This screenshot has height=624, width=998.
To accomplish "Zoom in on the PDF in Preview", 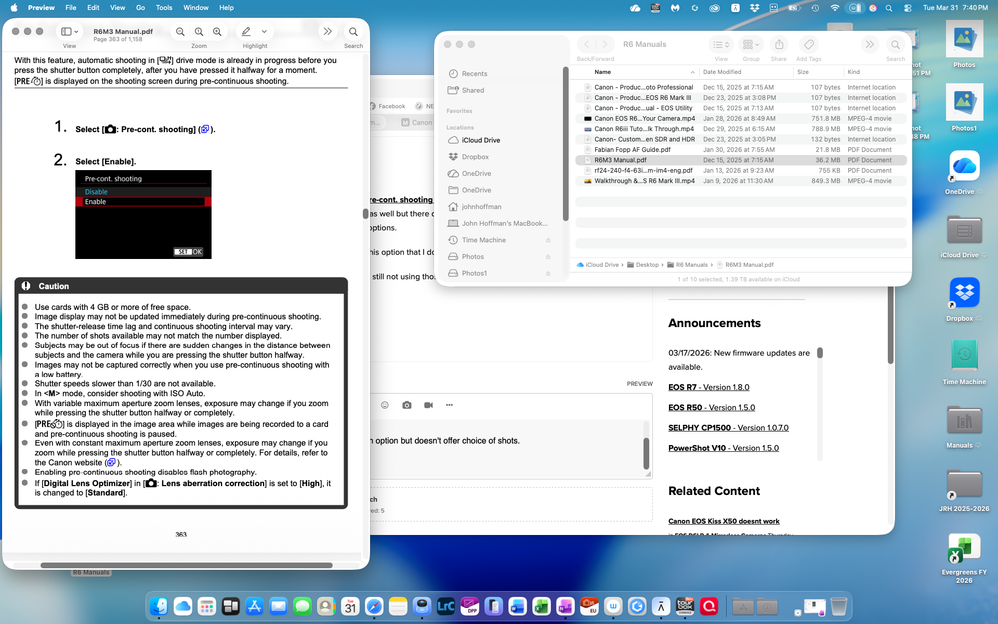I will tap(218, 31).
